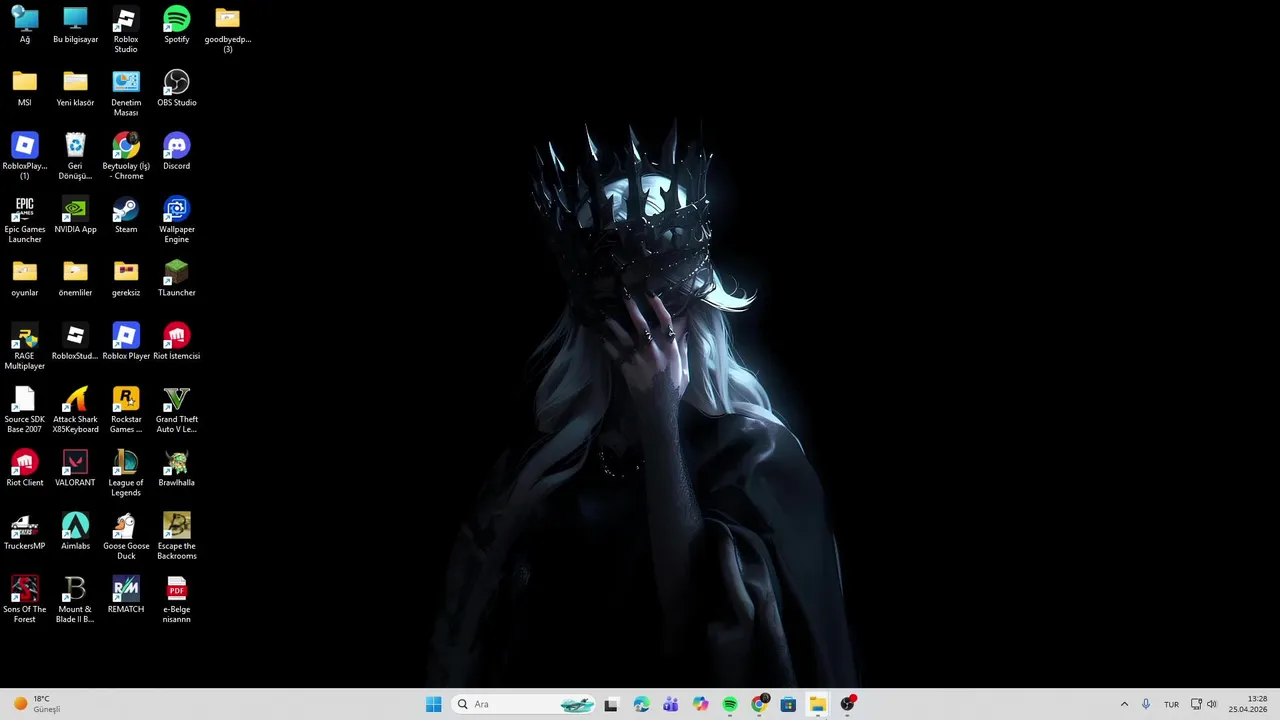The height and width of the screenshot is (720, 1280).
Task: Select the TLauncher desktop icon
Action: click(x=177, y=278)
